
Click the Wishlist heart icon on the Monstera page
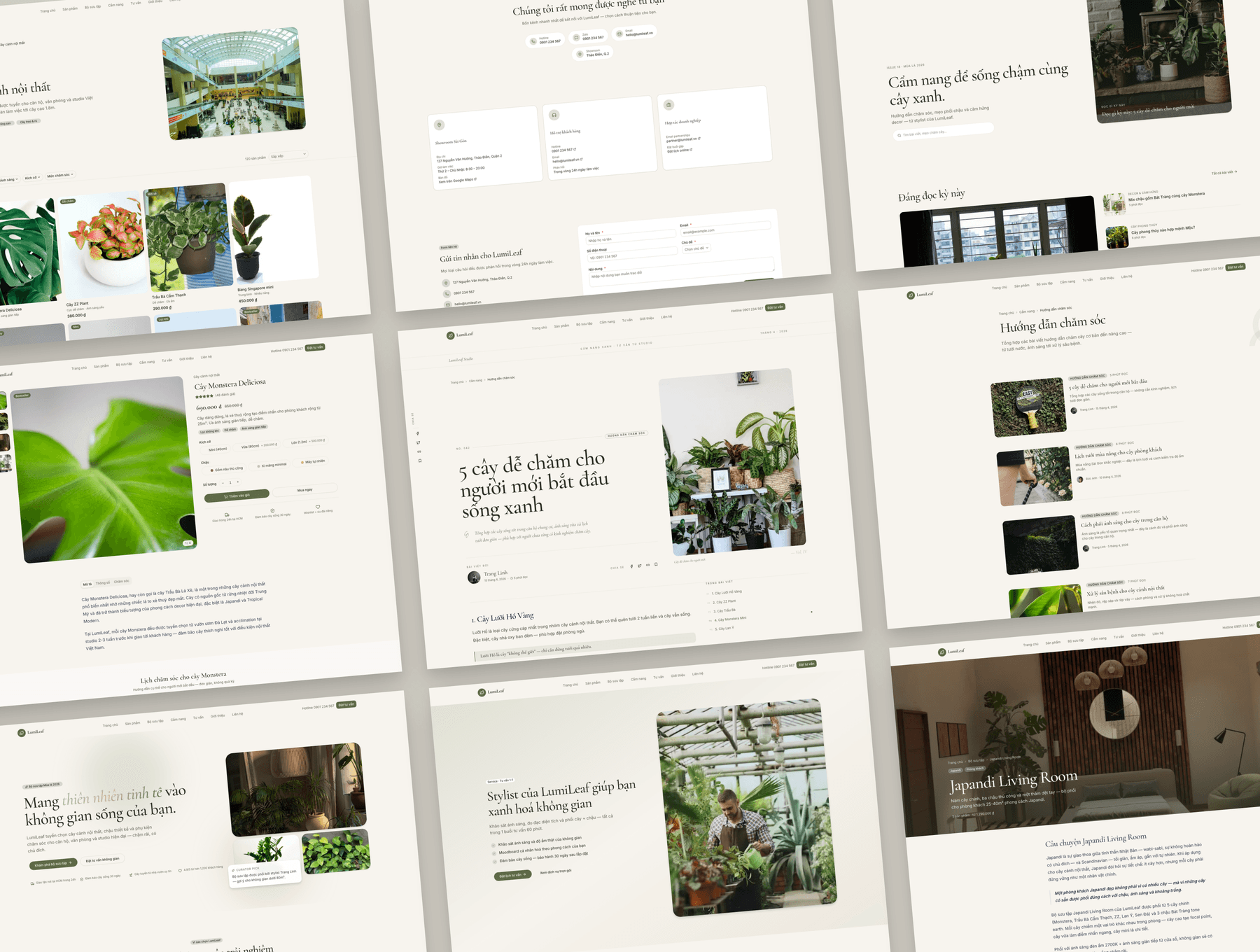(318, 506)
